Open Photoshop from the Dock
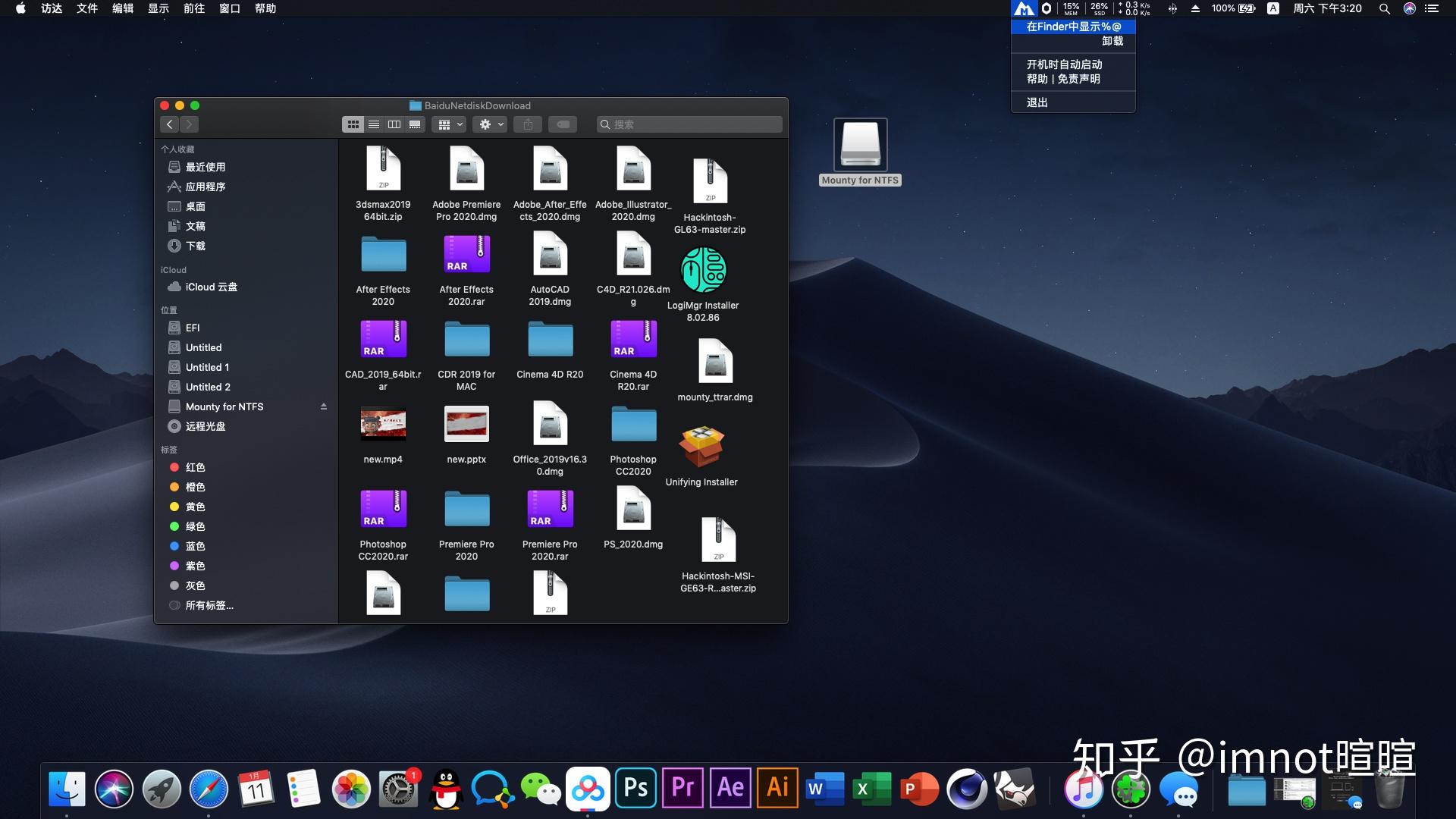The width and height of the screenshot is (1456, 819). tap(635, 789)
